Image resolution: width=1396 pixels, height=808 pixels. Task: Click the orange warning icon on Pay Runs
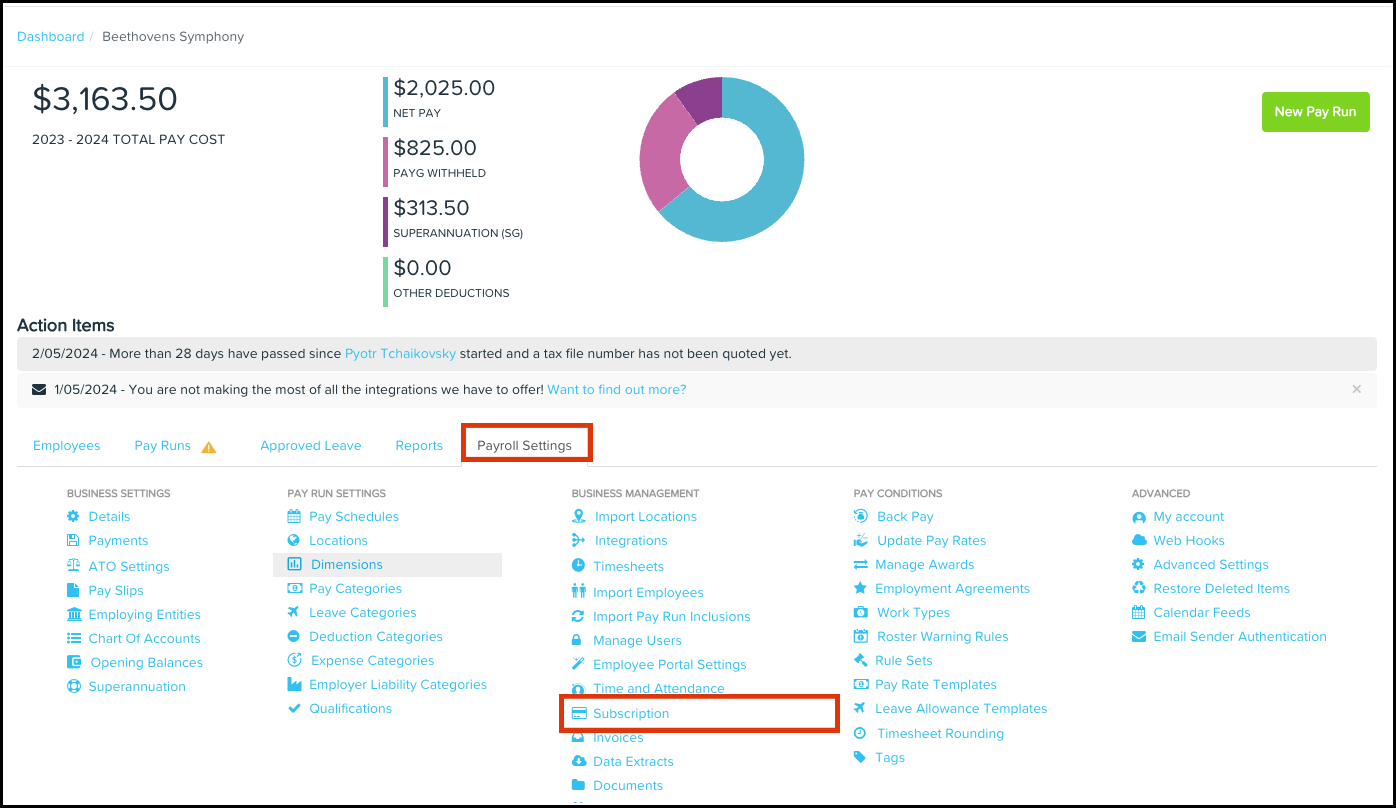[209, 447]
